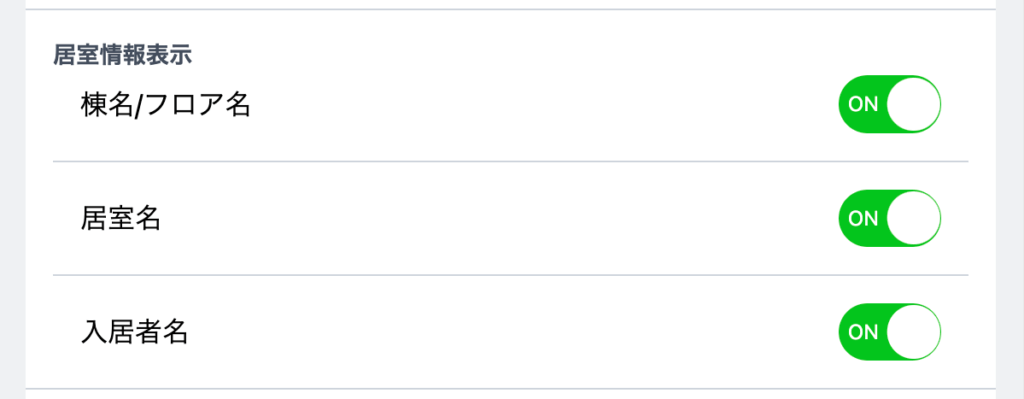This screenshot has height=399, width=1024.
Task: Click the gray right page margin
Action: coord(1010,199)
